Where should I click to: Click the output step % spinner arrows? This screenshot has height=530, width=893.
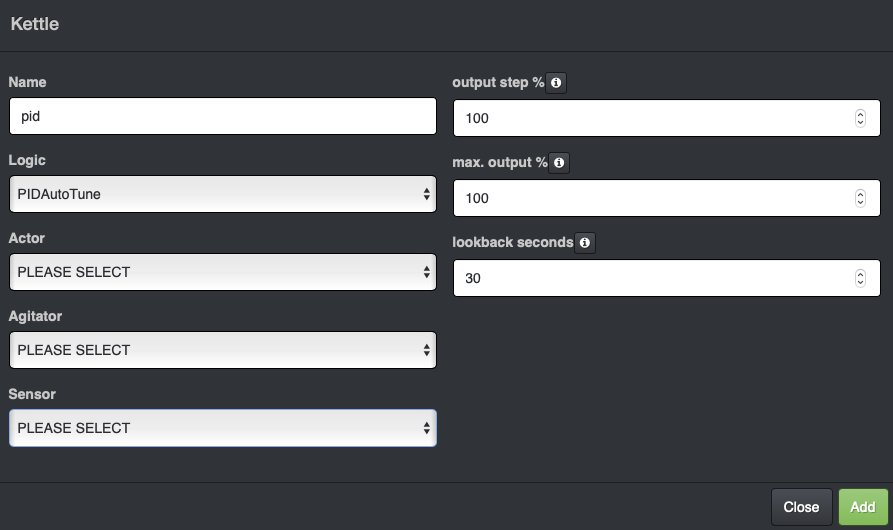click(x=860, y=118)
